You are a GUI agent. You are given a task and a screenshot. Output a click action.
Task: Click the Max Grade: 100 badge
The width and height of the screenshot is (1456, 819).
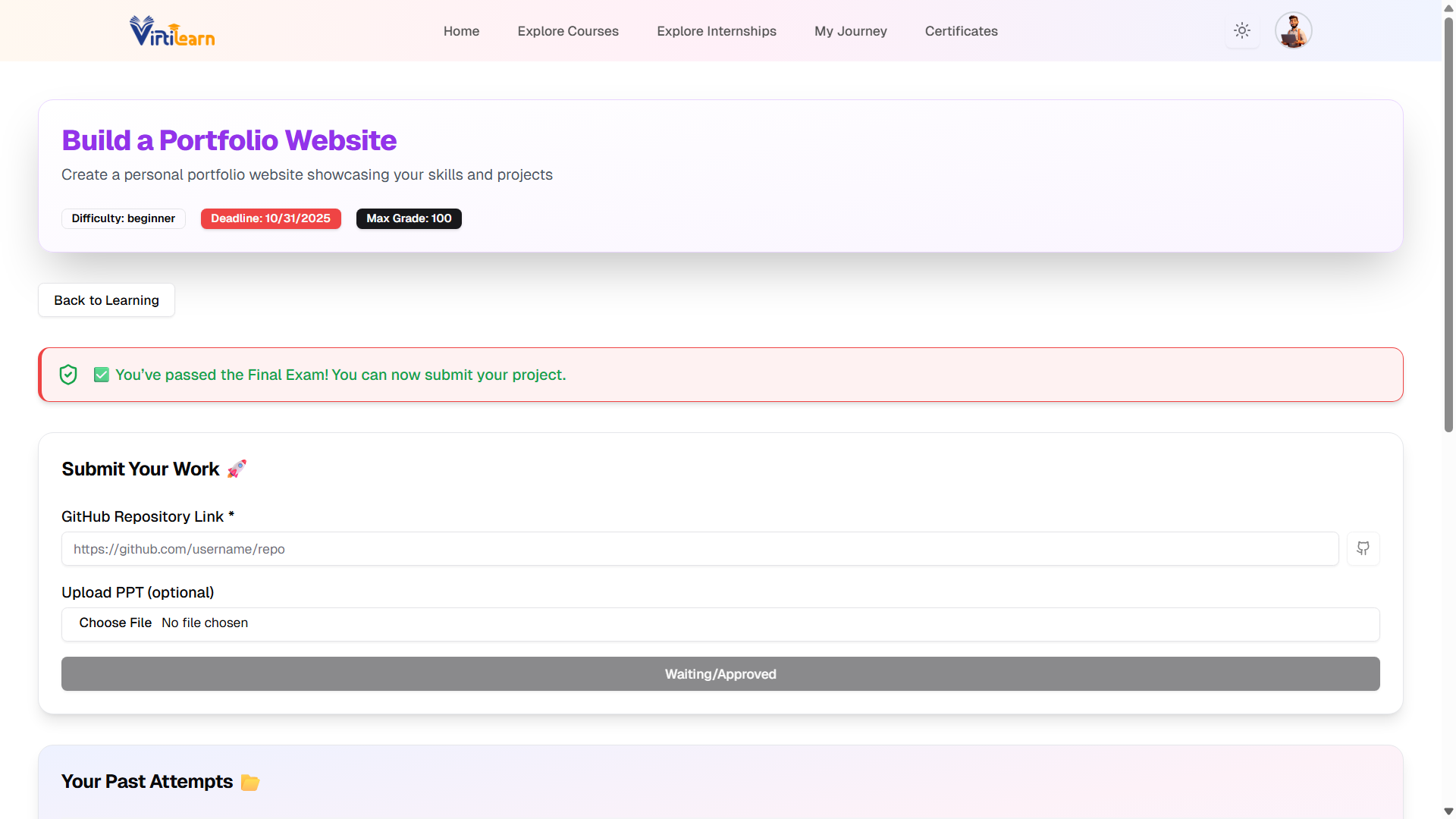(x=409, y=218)
